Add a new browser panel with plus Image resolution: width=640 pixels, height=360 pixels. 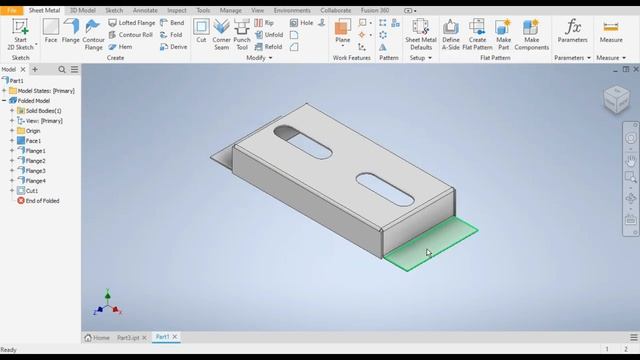click(35, 69)
